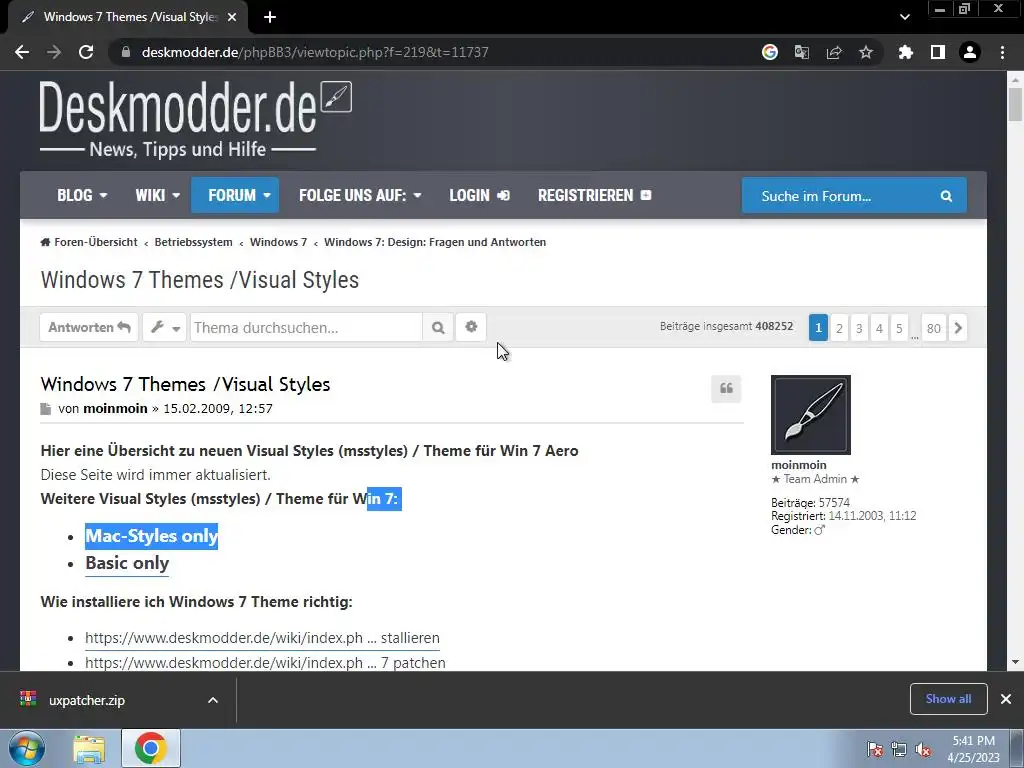Click the page vertical scrollbar thumb

coord(1015,104)
